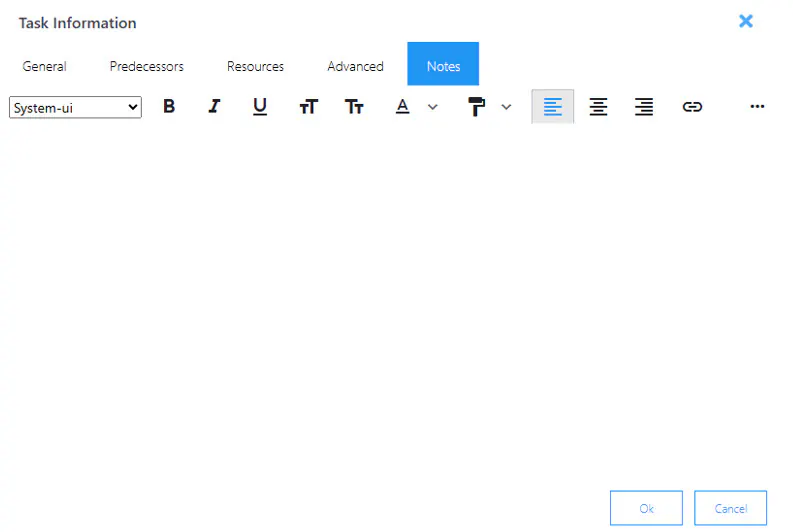The width and height of the screenshot is (793, 532).
Task: Open the Predecessors tab
Action: point(147,66)
